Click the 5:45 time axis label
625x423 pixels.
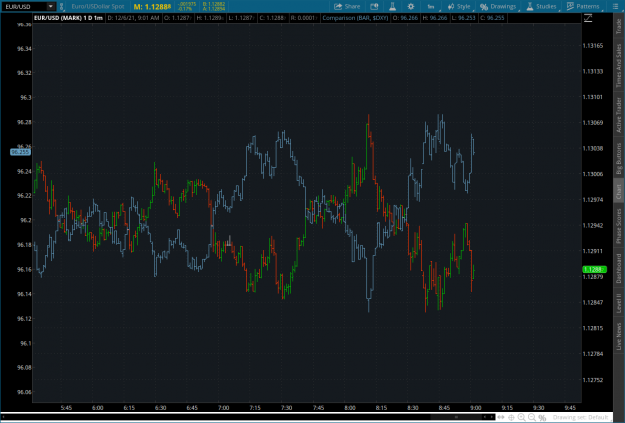click(66, 408)
